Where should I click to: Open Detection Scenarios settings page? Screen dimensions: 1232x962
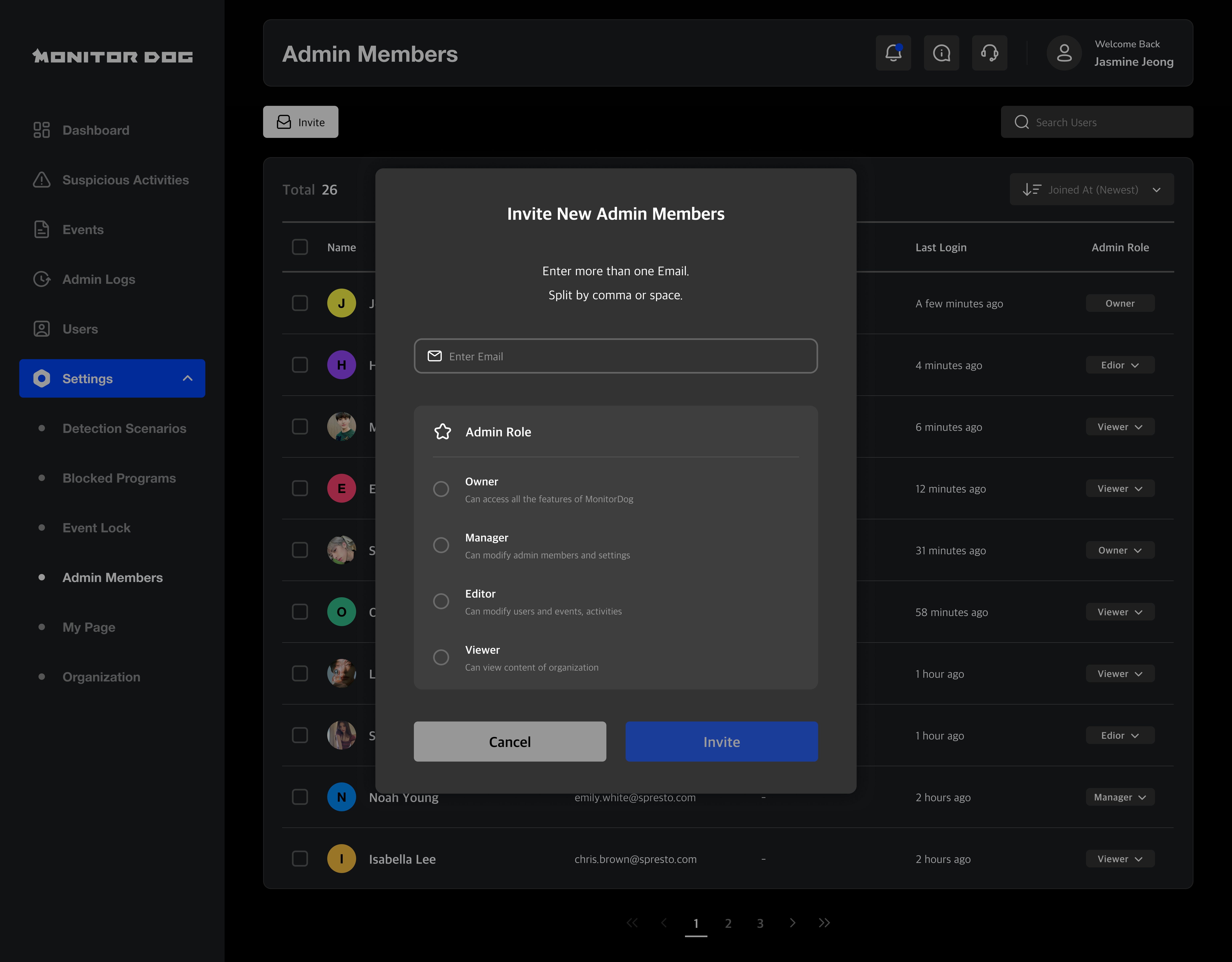pyautogui.click(x=124, y=428)
